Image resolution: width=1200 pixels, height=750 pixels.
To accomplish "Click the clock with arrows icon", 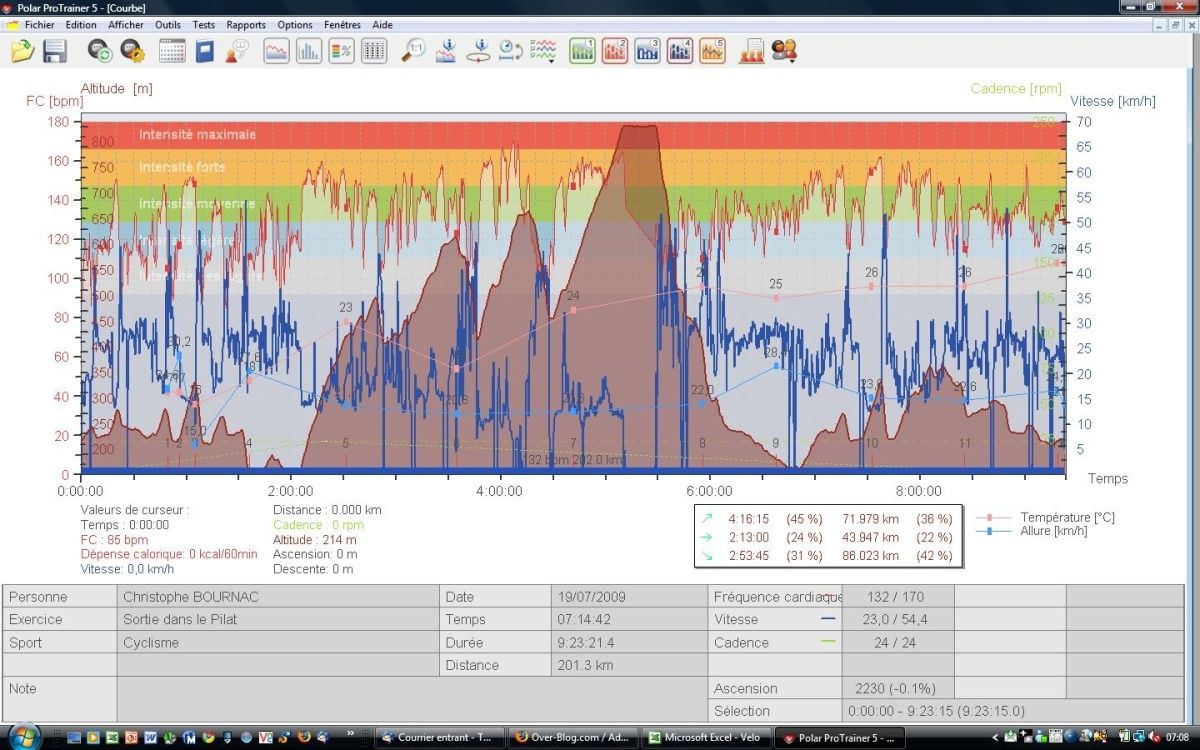I will point(511,50).
